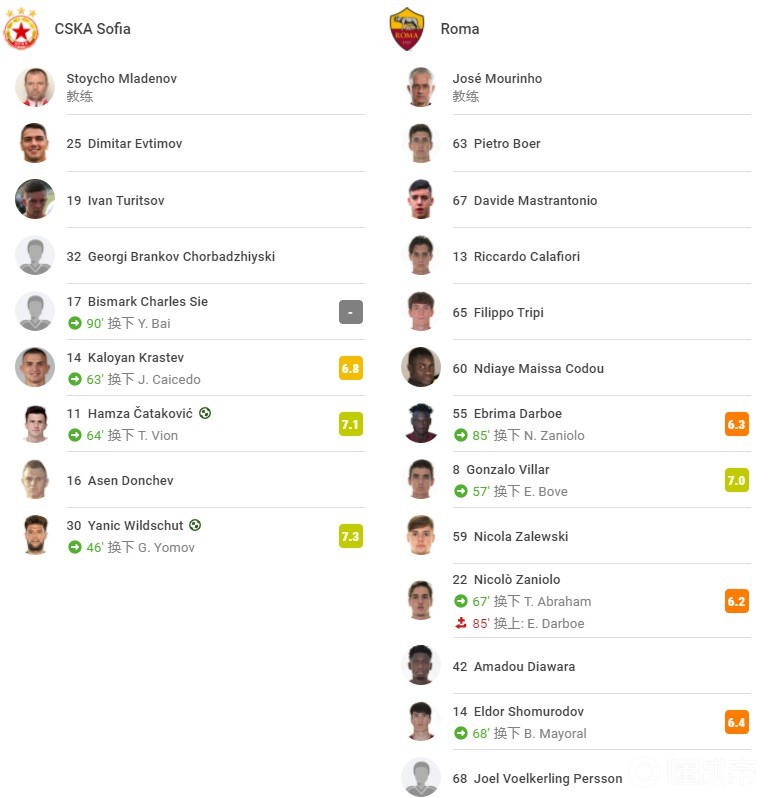Click the grey dash rating badge of Bismark
This screenshot has height=798, width=771.
point(351,312)
